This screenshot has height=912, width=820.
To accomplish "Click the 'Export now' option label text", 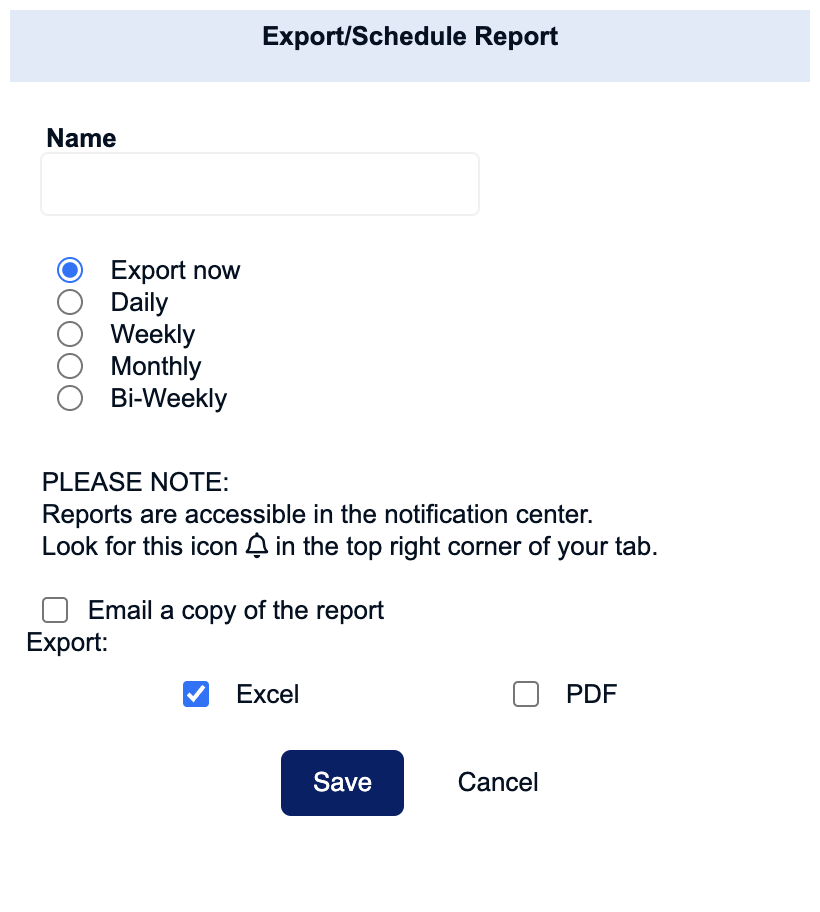I will tap(175, 270).
